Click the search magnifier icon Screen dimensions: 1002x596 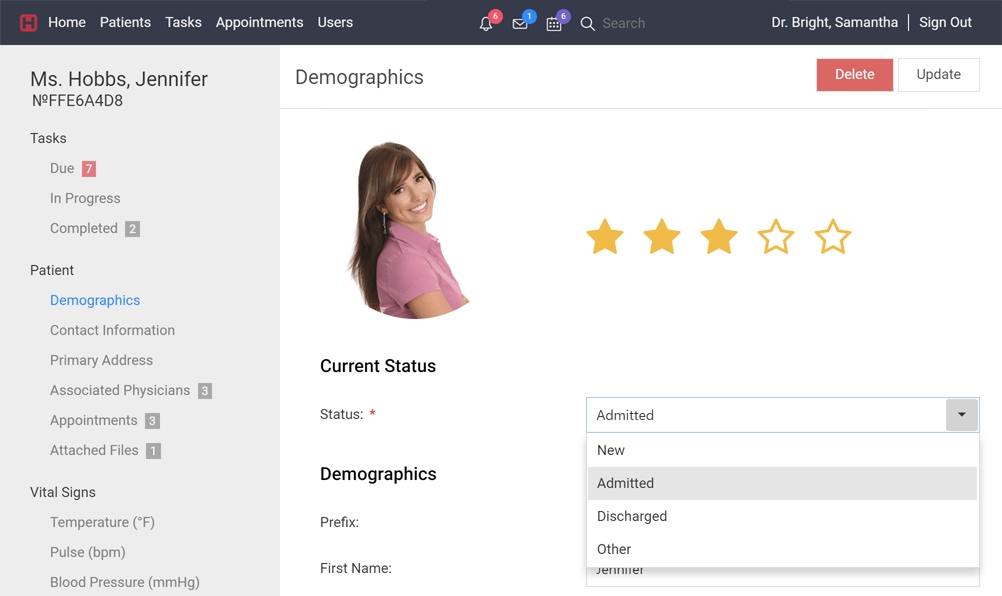click(588, 24)
